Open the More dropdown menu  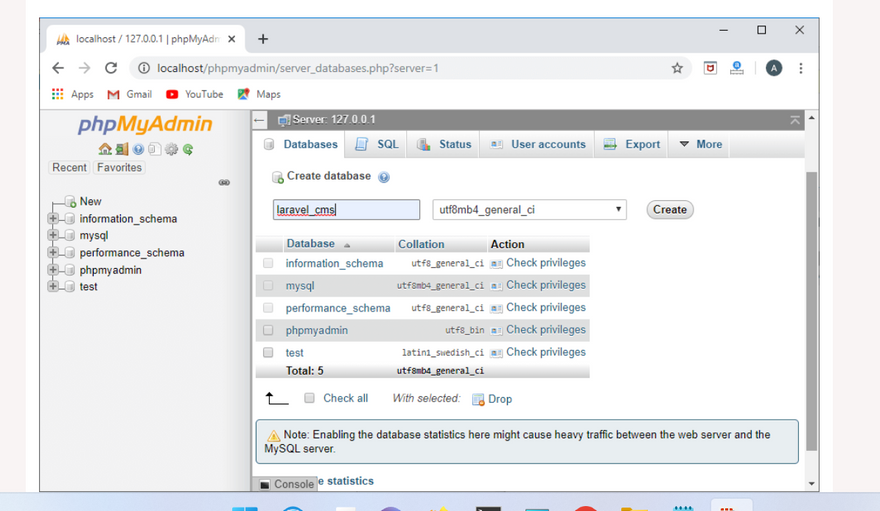coord(700,144)
